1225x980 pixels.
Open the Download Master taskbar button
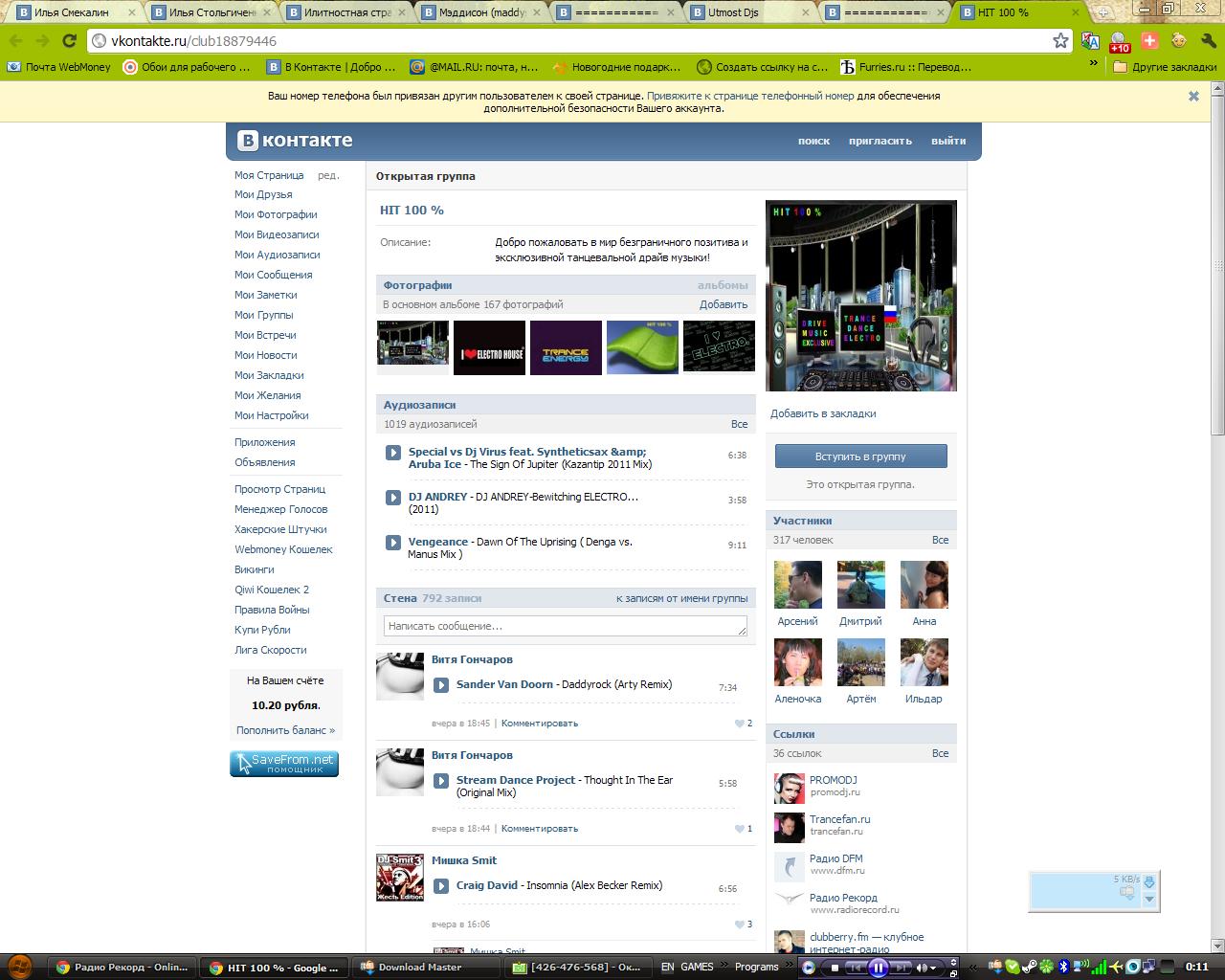click(420, 967)
